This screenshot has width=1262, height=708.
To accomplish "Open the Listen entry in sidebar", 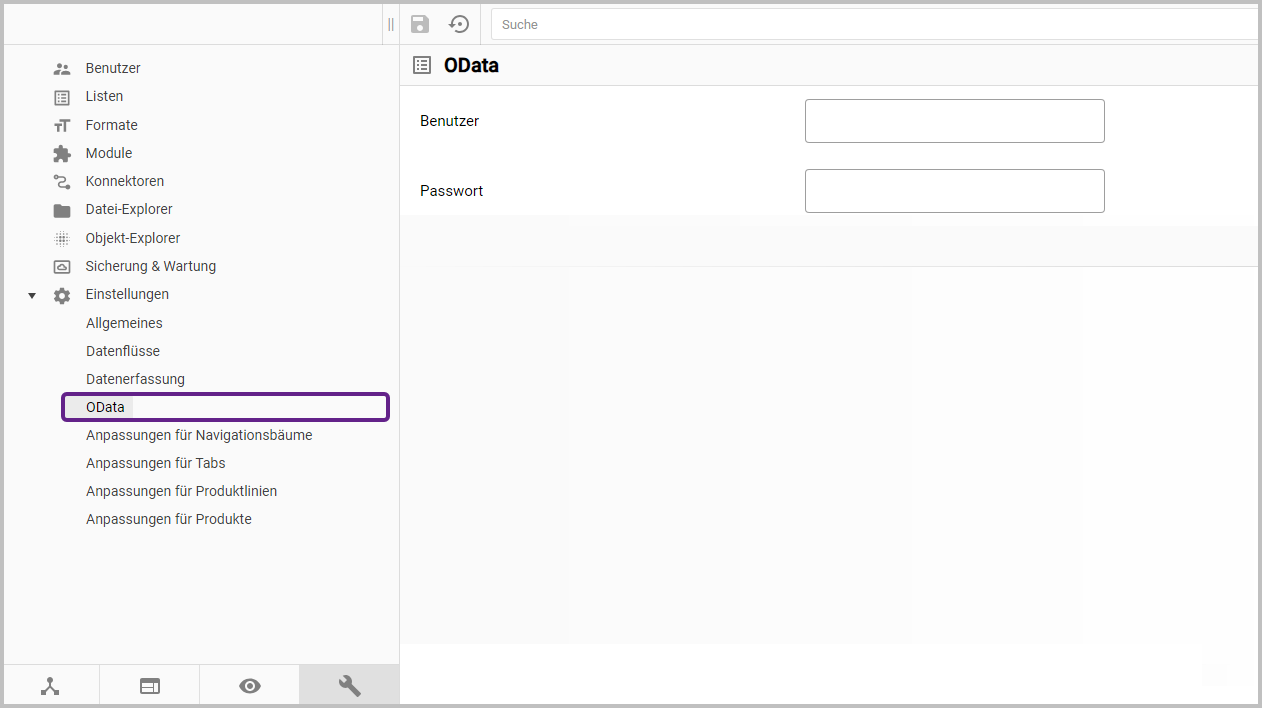I will coord(104,97).
